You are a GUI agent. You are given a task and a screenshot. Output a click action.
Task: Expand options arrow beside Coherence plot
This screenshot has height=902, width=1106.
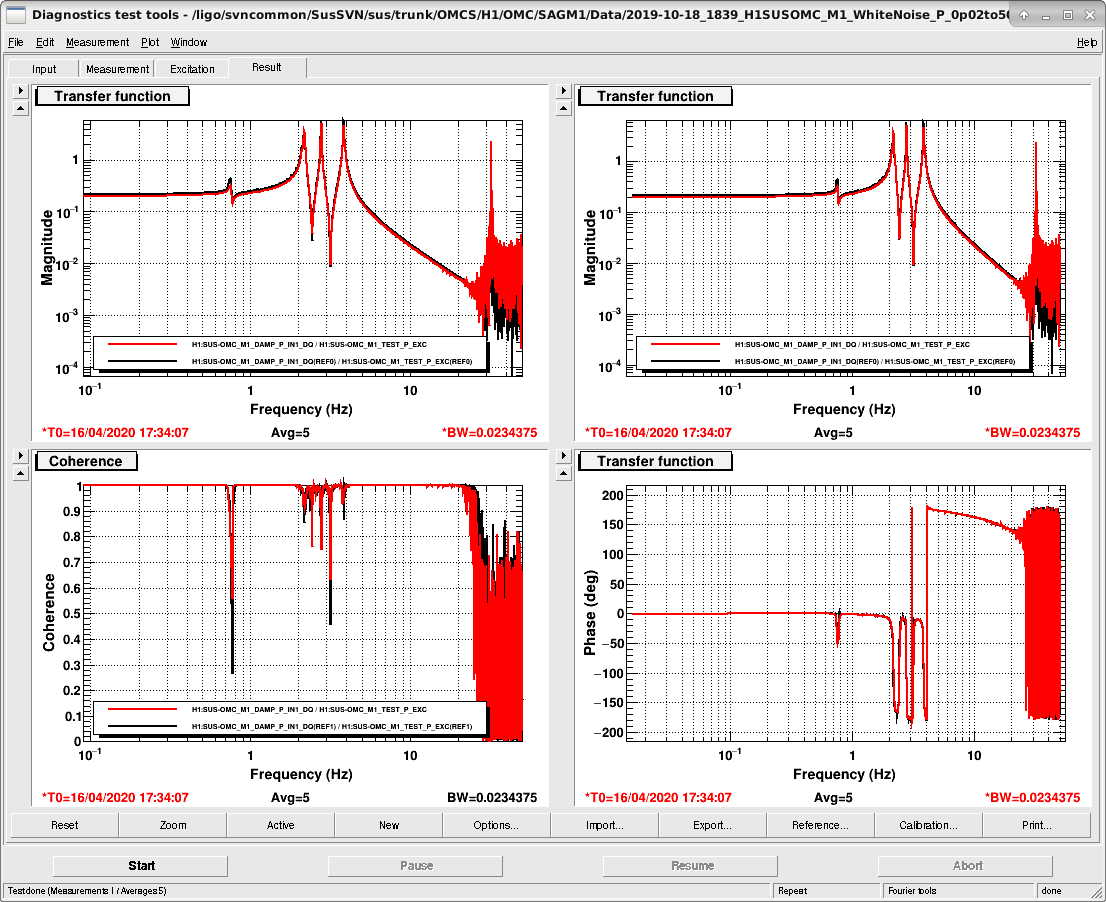(20, 456)
